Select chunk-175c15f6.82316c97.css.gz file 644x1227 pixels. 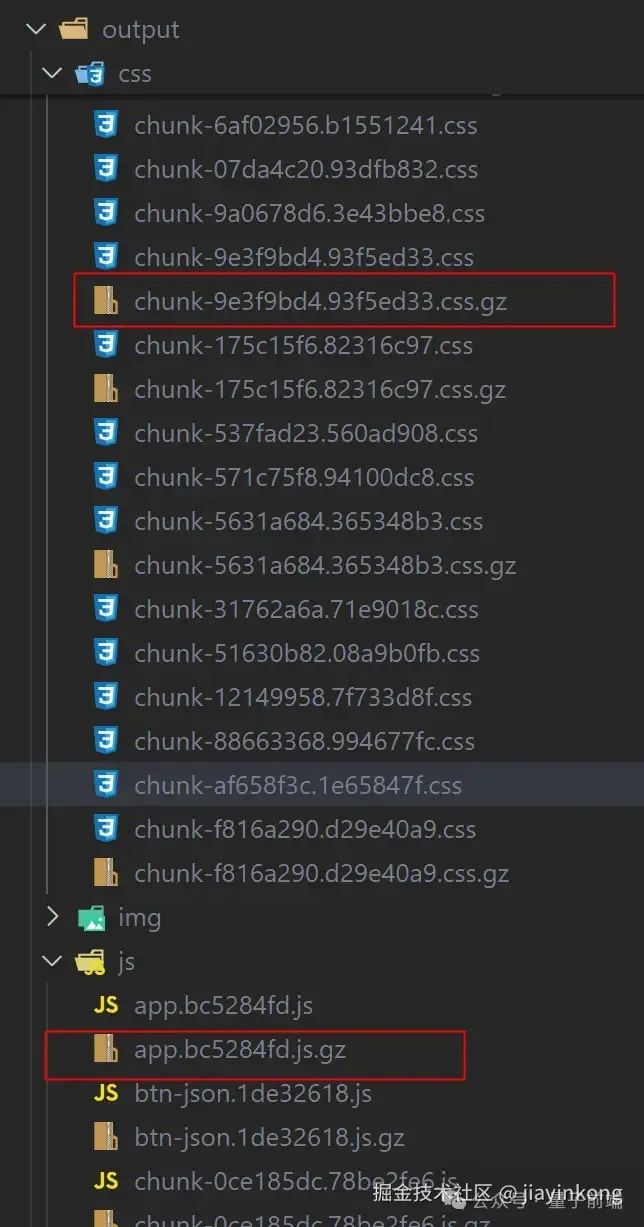322,389
